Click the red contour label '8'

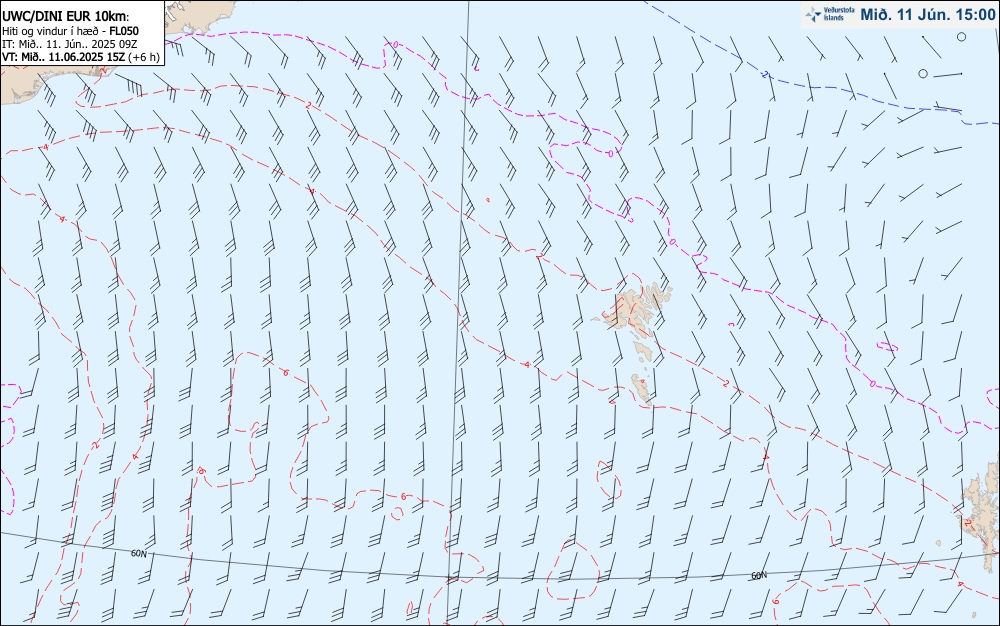tap(202, 470)
